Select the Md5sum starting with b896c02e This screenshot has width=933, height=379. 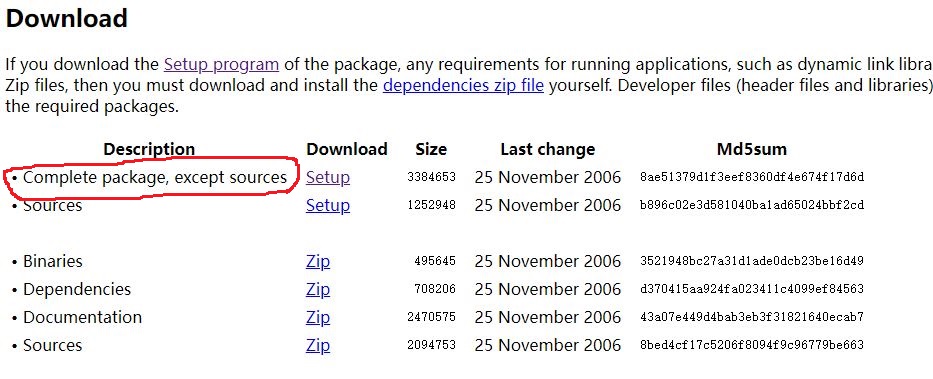click(752, 205)
